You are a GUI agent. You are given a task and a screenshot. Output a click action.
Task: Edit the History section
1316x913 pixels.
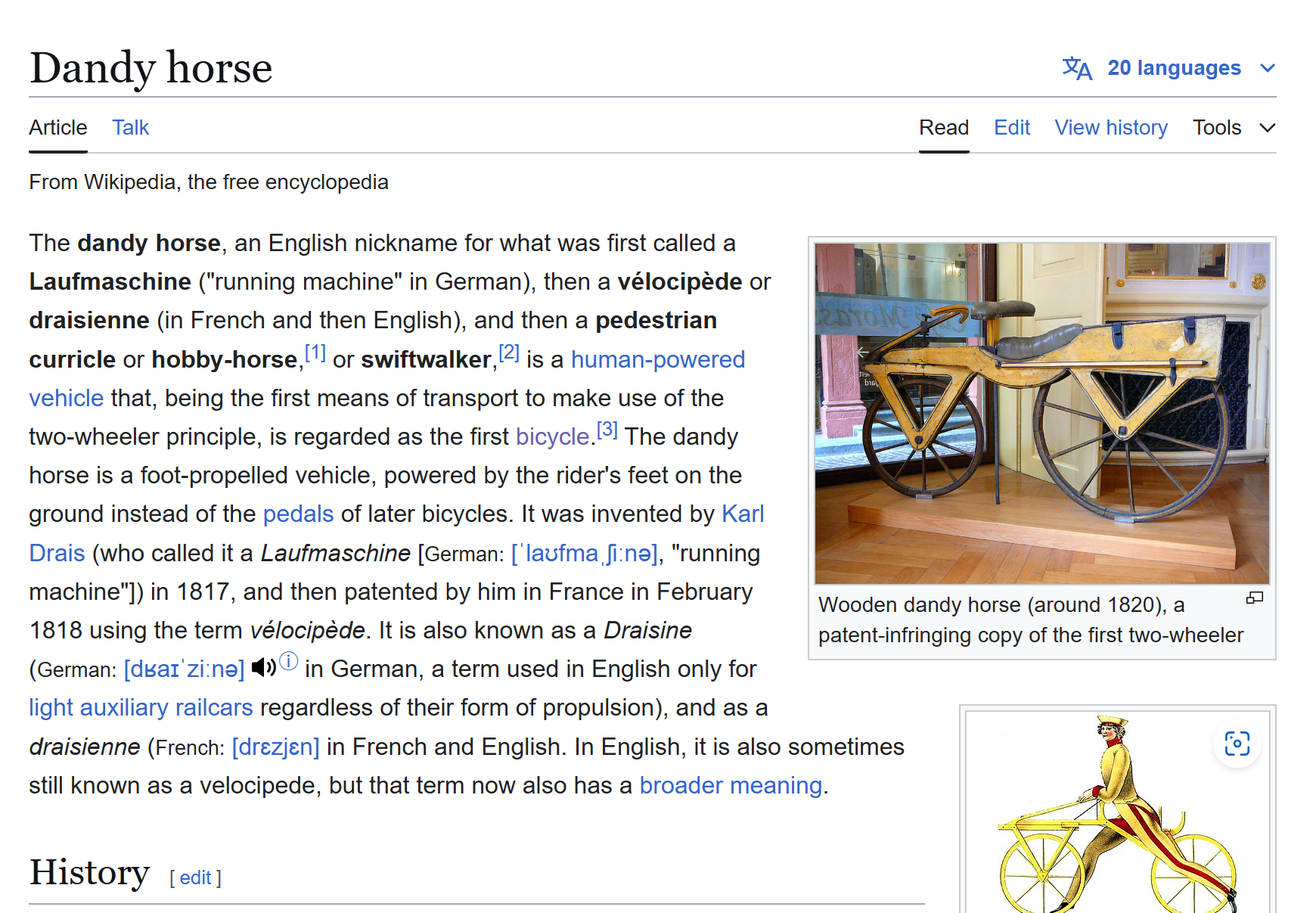[195, 877]
